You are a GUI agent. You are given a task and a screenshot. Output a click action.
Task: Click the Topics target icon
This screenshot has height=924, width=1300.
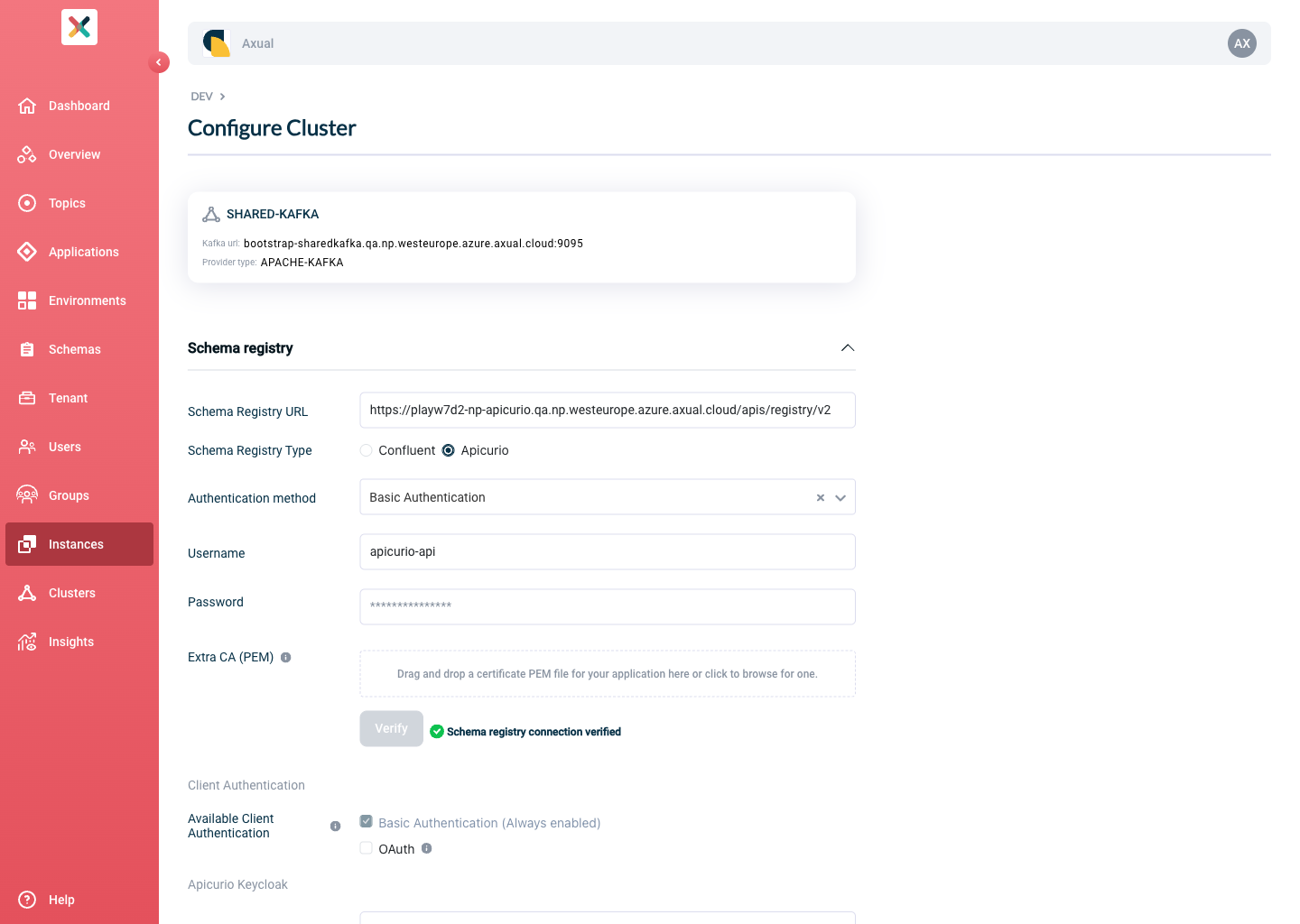(x=27, y=203)
